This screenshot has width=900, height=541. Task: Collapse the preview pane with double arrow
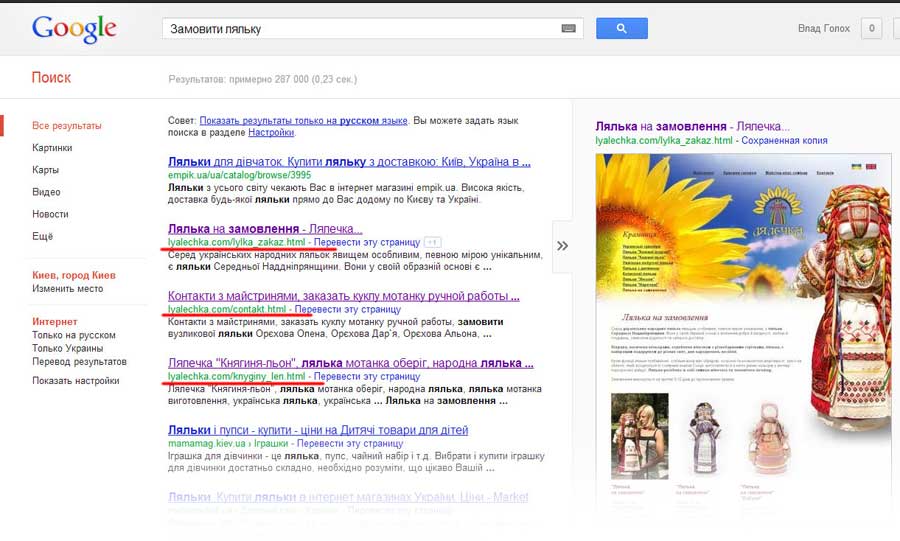coord(562,246)
